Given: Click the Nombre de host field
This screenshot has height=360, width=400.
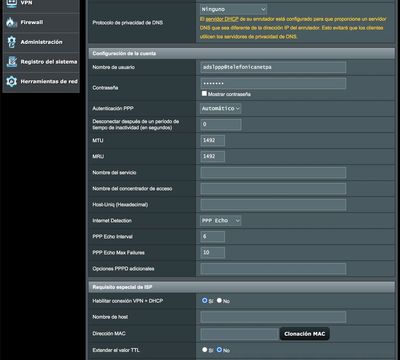Looking at the screenshot, I should (273, 317).
